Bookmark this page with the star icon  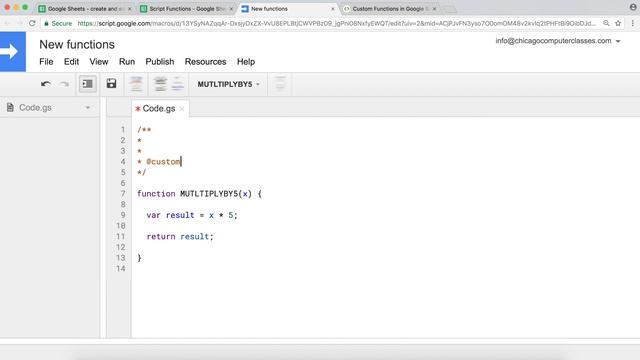pos(618,23)
